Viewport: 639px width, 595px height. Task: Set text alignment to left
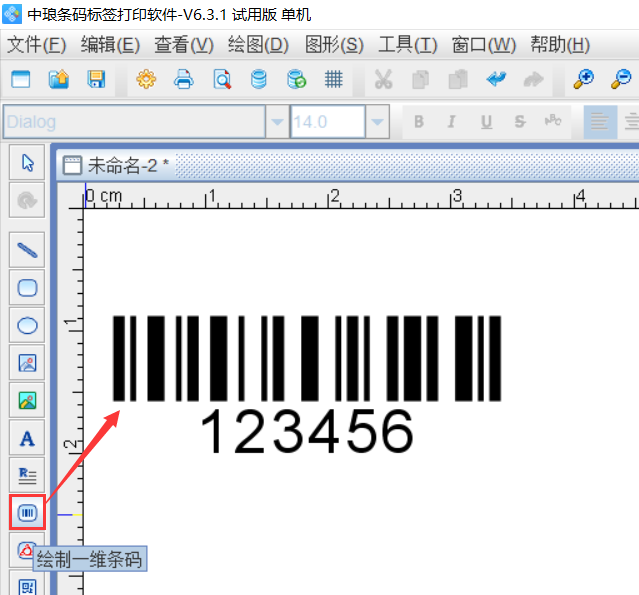600,121
